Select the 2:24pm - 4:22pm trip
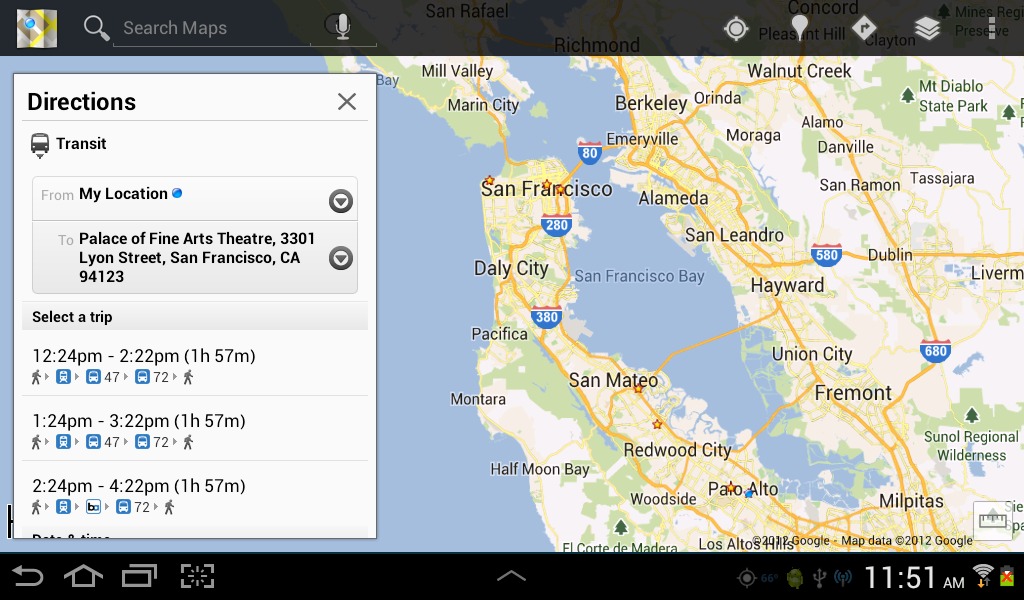The height and width of the screenshot is (600, 1024). point(195,494)
